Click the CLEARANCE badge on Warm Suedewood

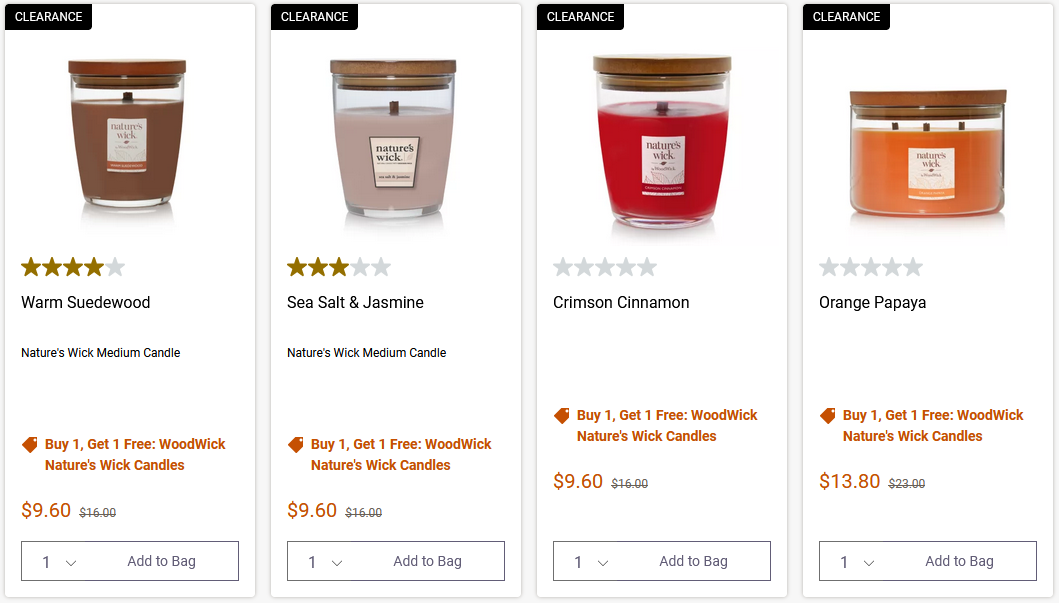48,17
